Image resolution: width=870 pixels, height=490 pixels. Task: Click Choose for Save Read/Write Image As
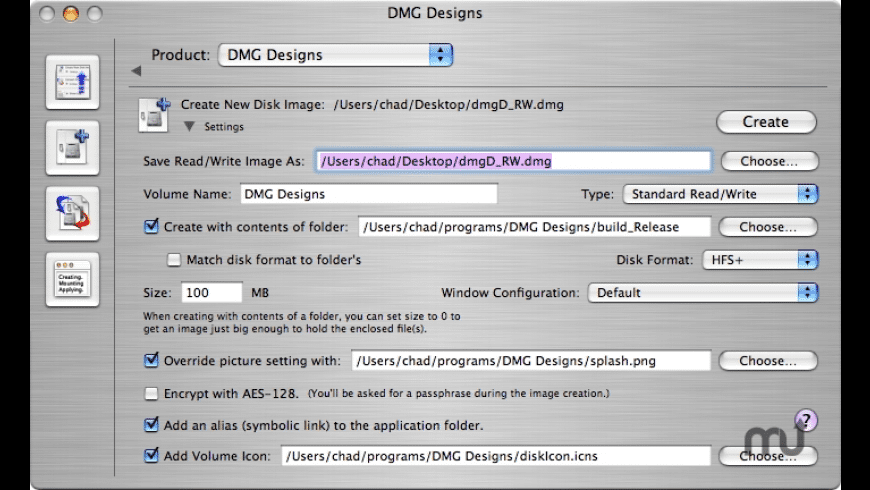769,161
